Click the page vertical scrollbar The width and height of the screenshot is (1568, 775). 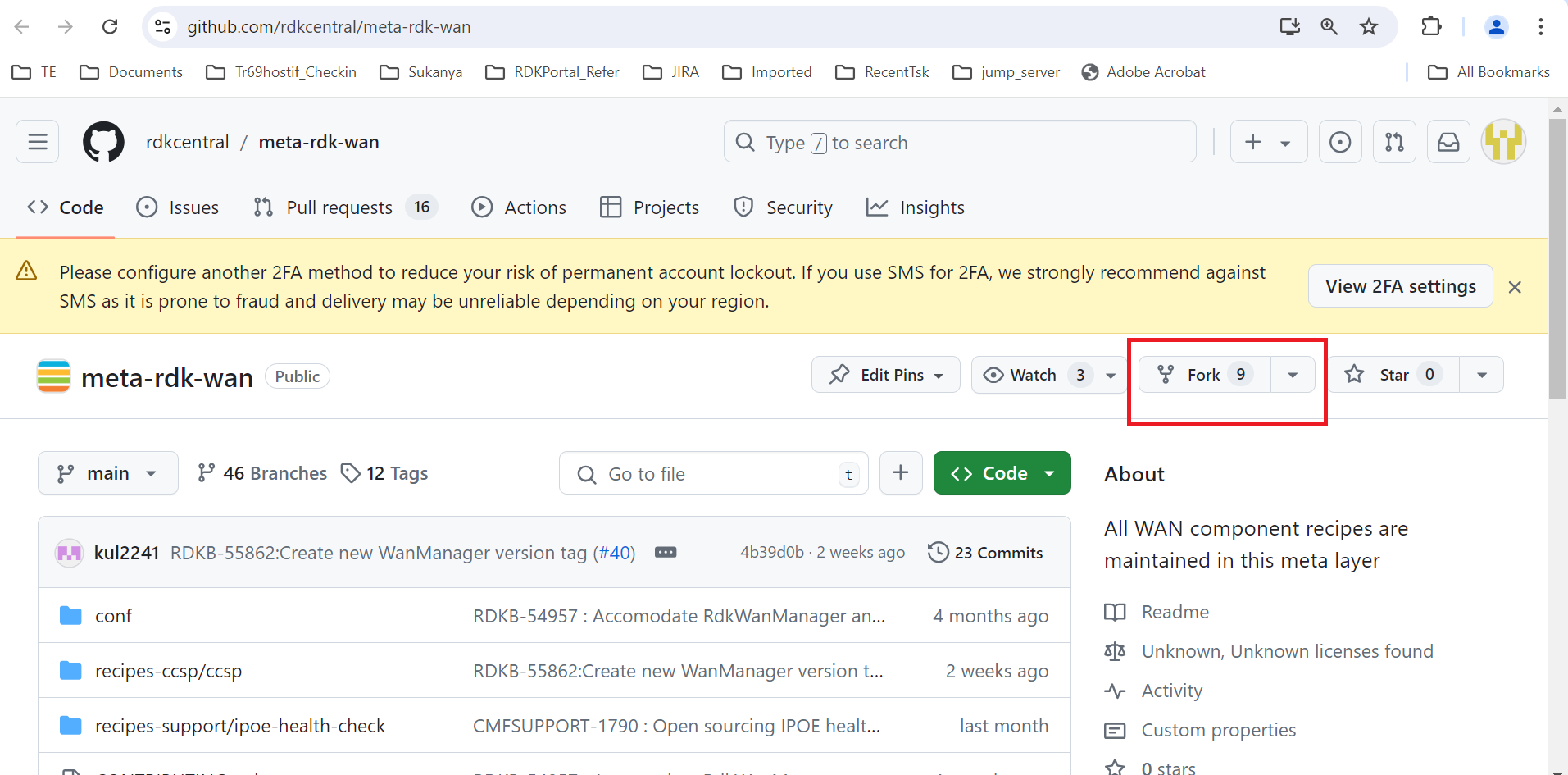click(1557, 258)
